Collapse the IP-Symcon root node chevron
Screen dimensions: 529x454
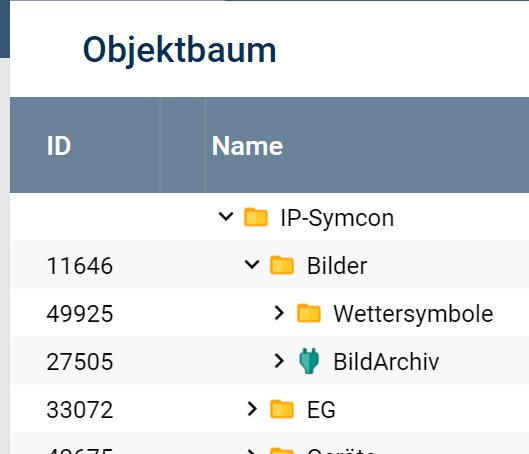pyautogui.click(x=226, y=217)
